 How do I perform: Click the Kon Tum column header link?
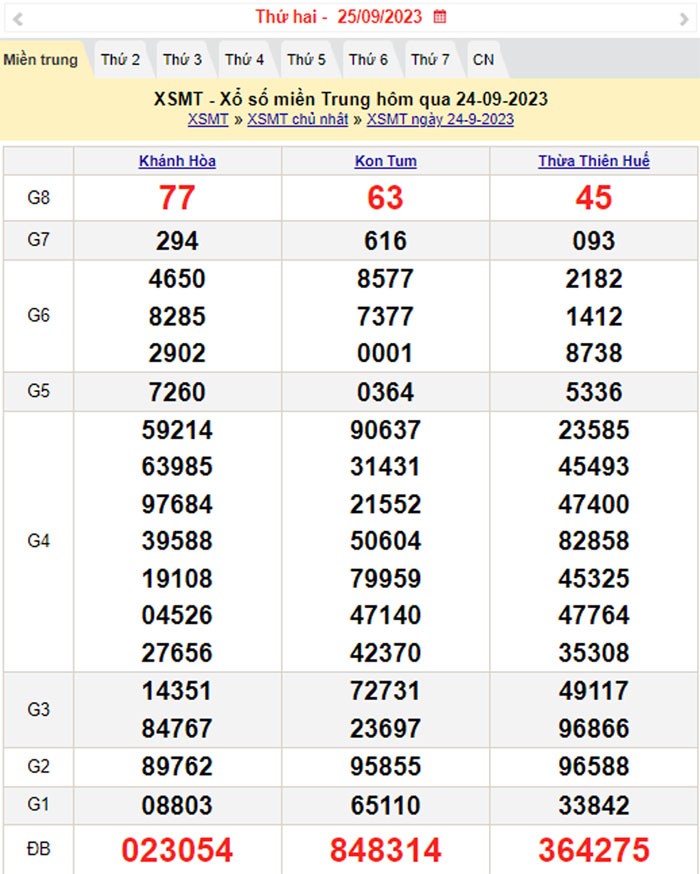[x=385, y=161]
